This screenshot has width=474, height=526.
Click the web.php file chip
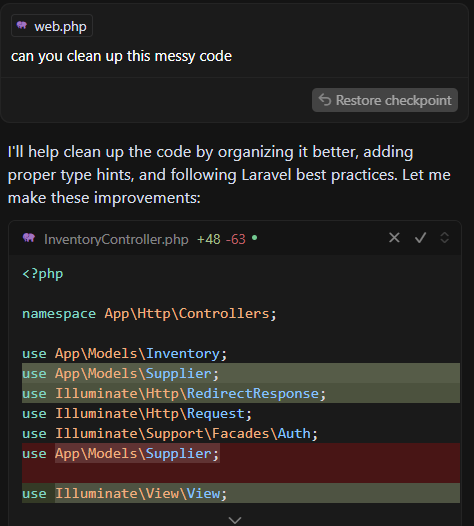(x=52, y=26)
